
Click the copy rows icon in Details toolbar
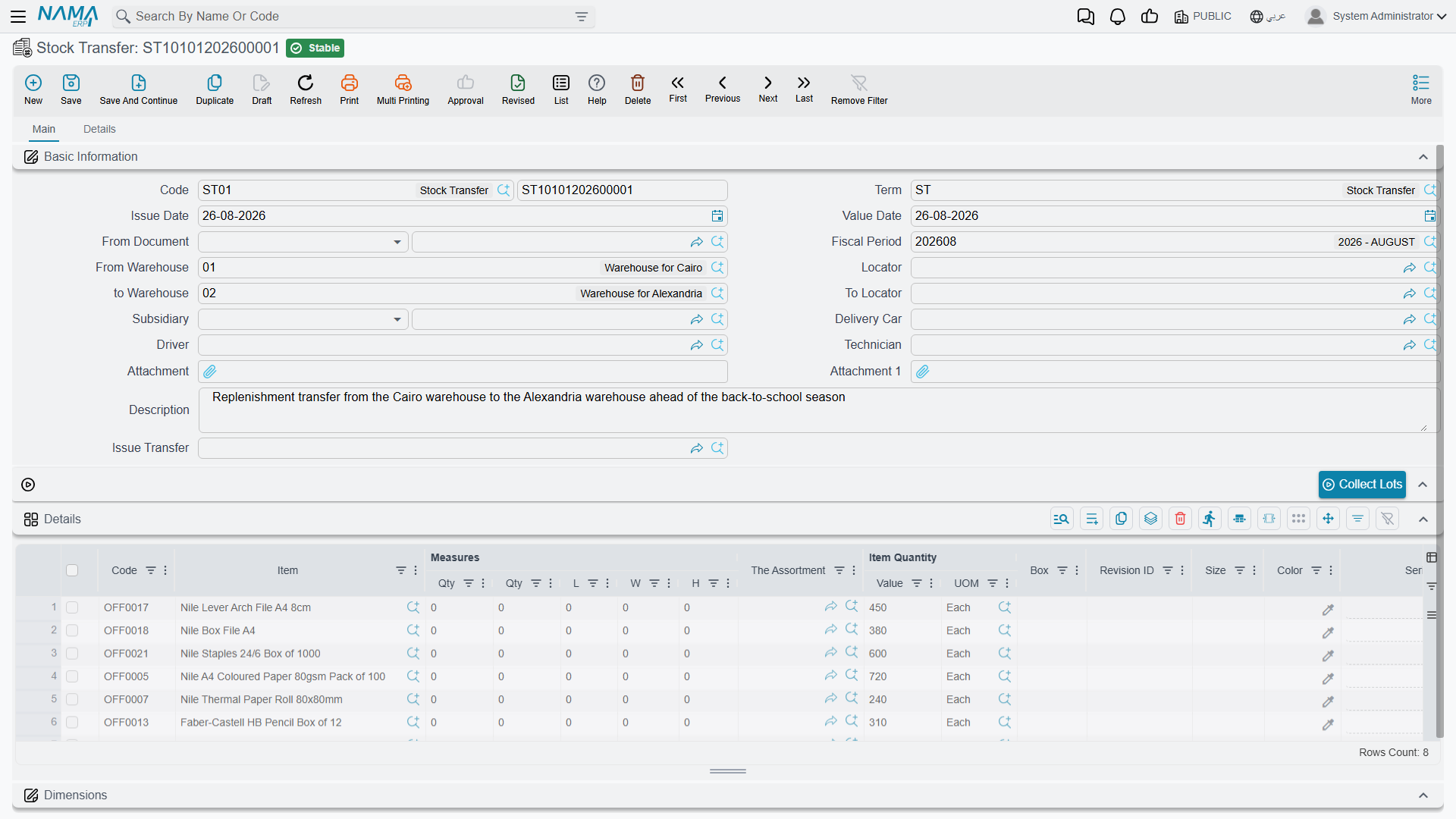click(x=1121, y=519)
